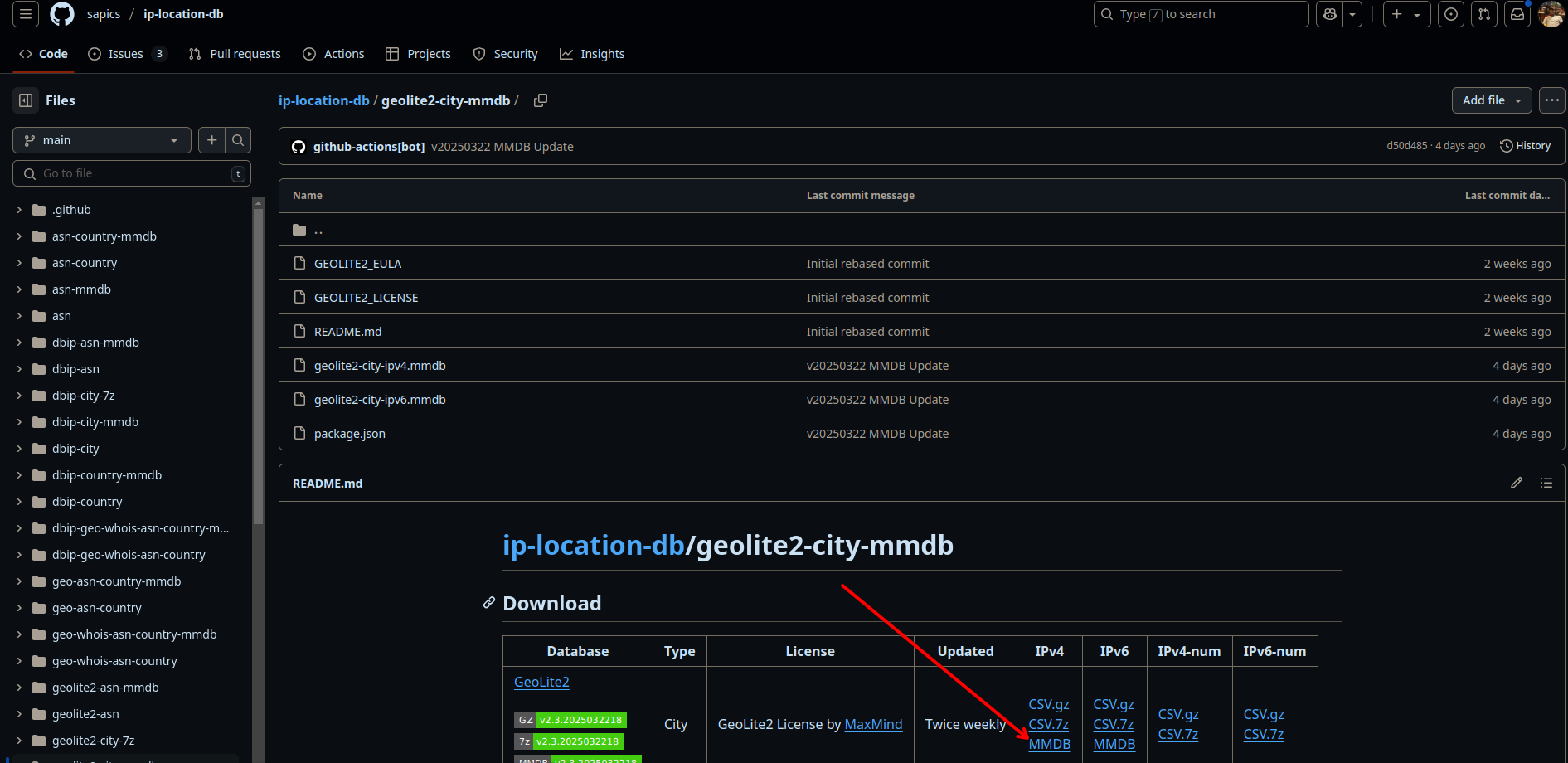The width and height of the screenshot is (1568, 763).
Task: Open asn-mmdb folder in file tree
Action: [81, 289]
